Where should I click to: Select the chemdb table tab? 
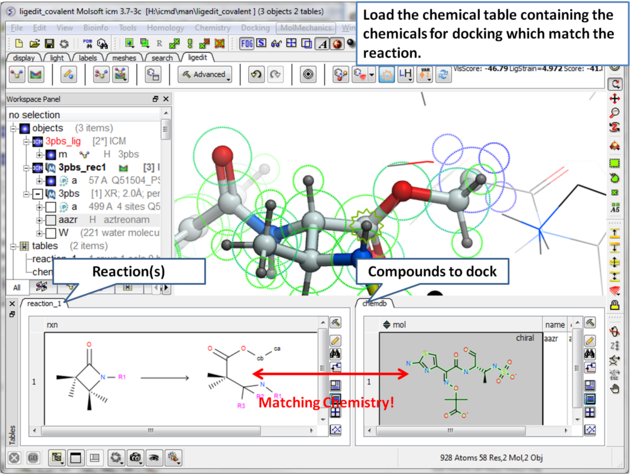pyautogui.click(x=375, y=303)
